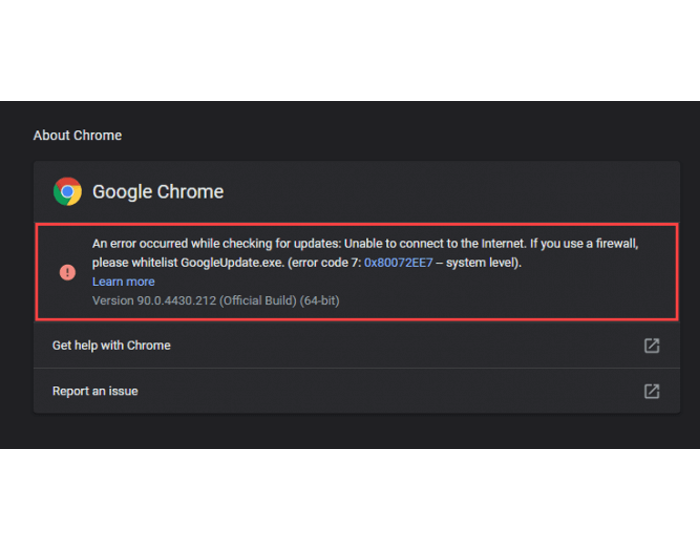Open external link icon beside Report an issue

click(x=651, y=391)
